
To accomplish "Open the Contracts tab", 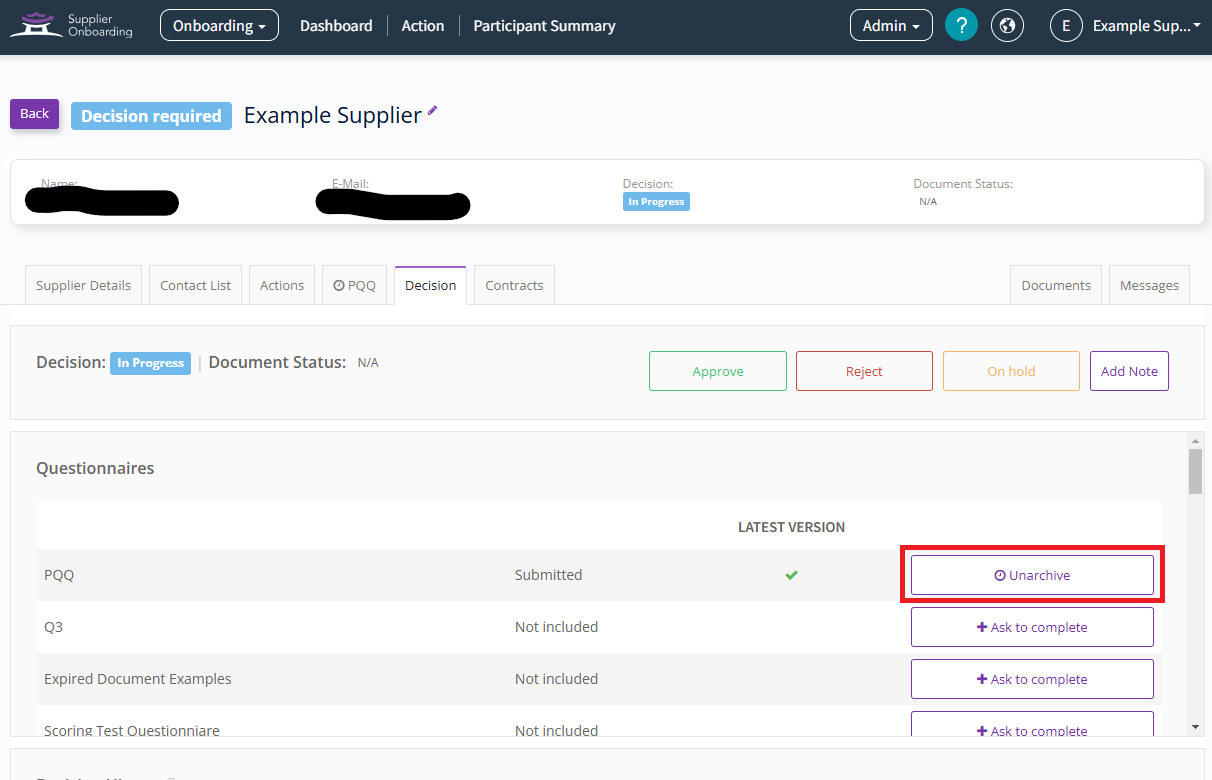I will tap(514, 285).
